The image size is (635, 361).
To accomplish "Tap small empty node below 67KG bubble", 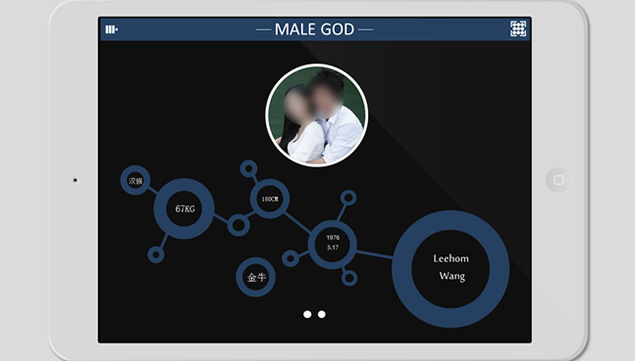I will pos(156,255).
